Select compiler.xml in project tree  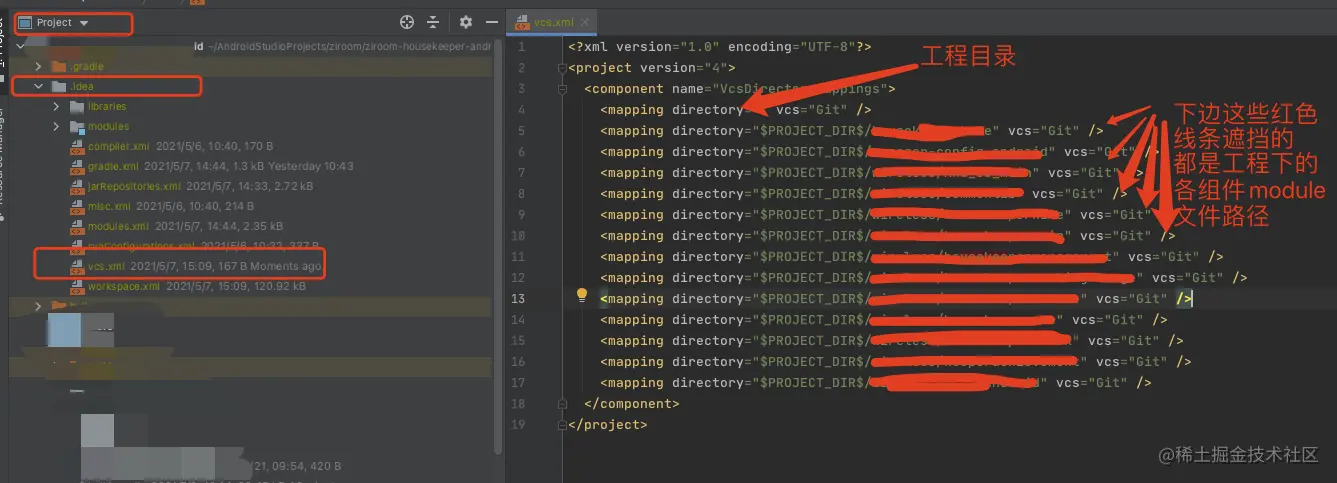119,147
